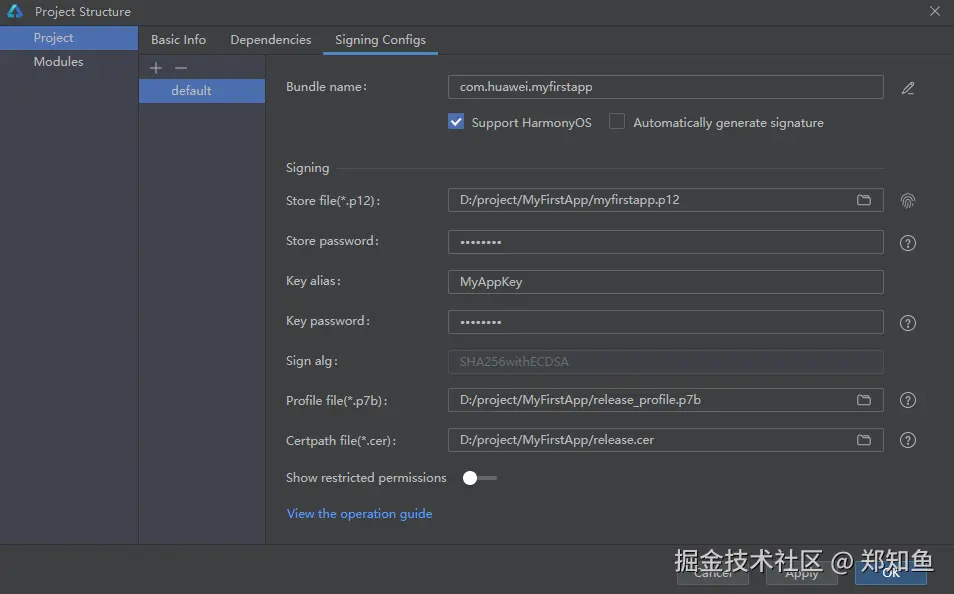Focus the Store password field

point(666,242)
